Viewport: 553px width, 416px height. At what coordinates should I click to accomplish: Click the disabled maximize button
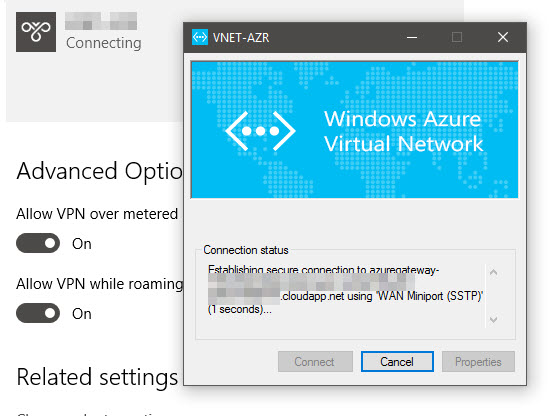(x=457, y=37)
